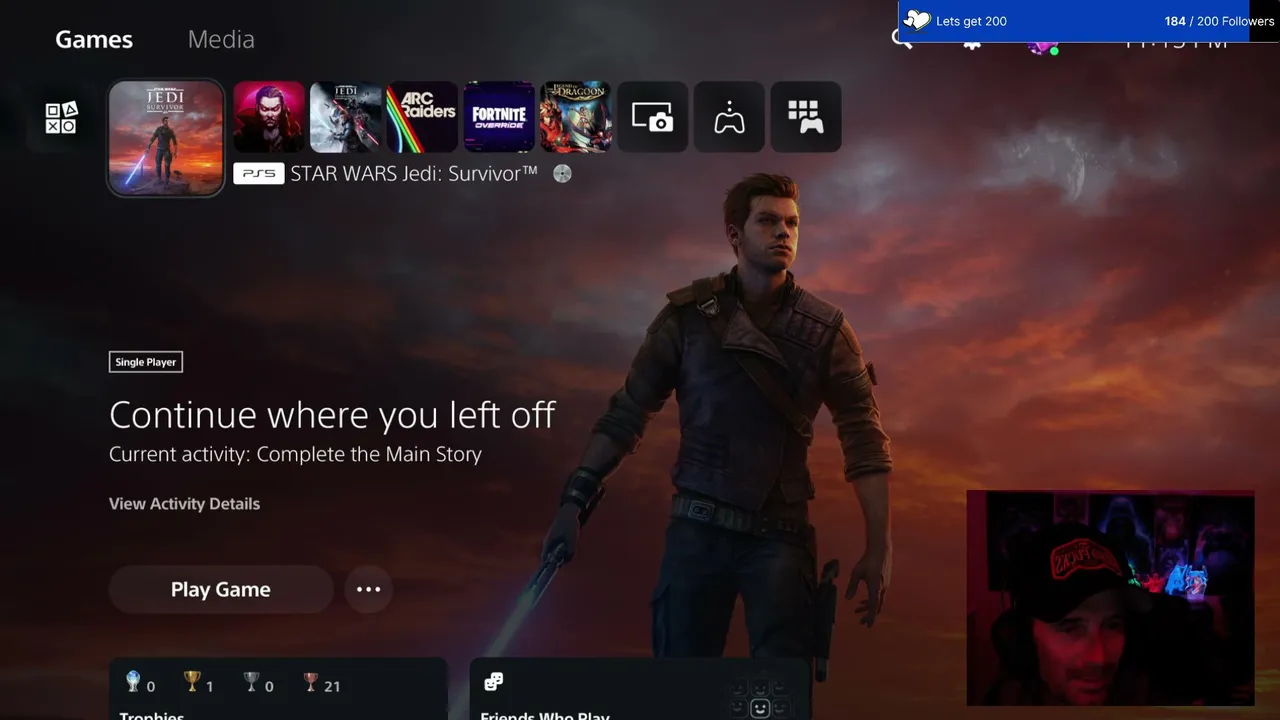Open the PlayStation Store/Explore icon beside game tiles
1280x720 pixels.
tap(61, 118)
